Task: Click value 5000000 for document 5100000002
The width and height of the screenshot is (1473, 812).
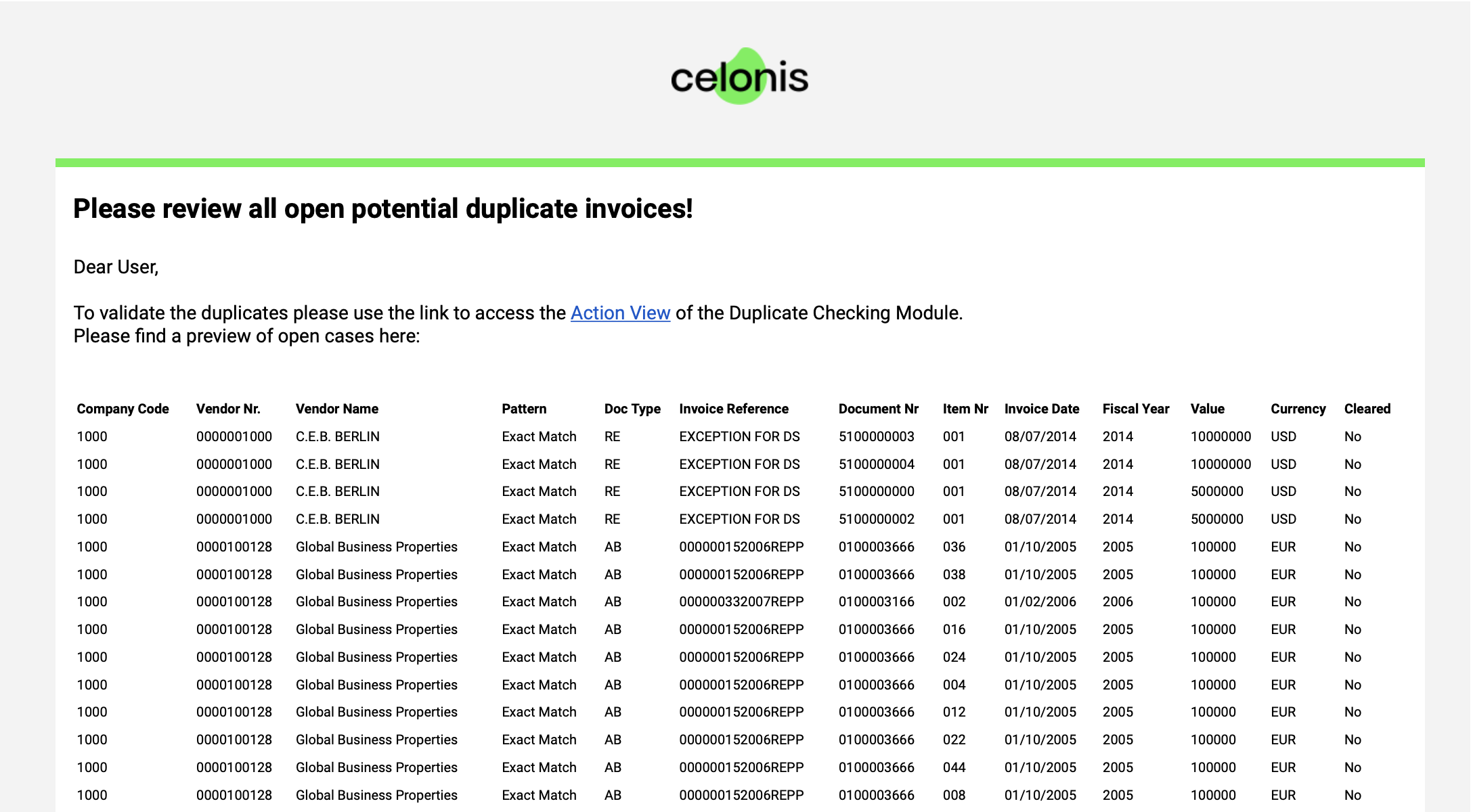Action: point(1216,519)
